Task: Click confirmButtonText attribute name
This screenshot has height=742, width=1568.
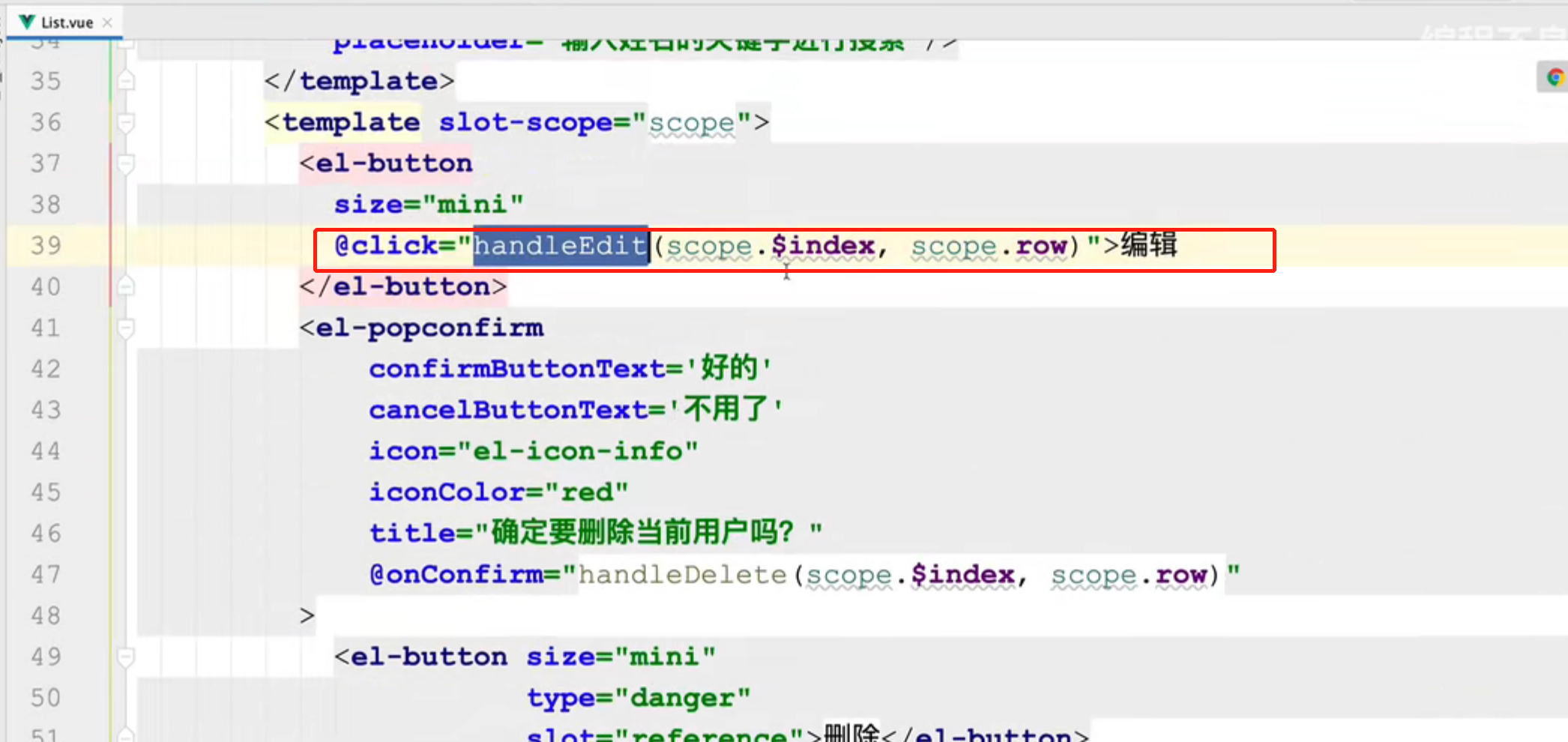Action: point(516,369)
